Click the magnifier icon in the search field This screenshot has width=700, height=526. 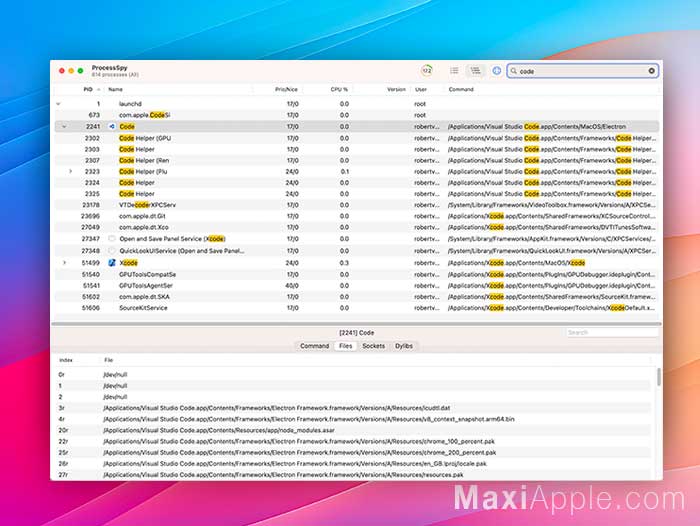pos(514,71)
